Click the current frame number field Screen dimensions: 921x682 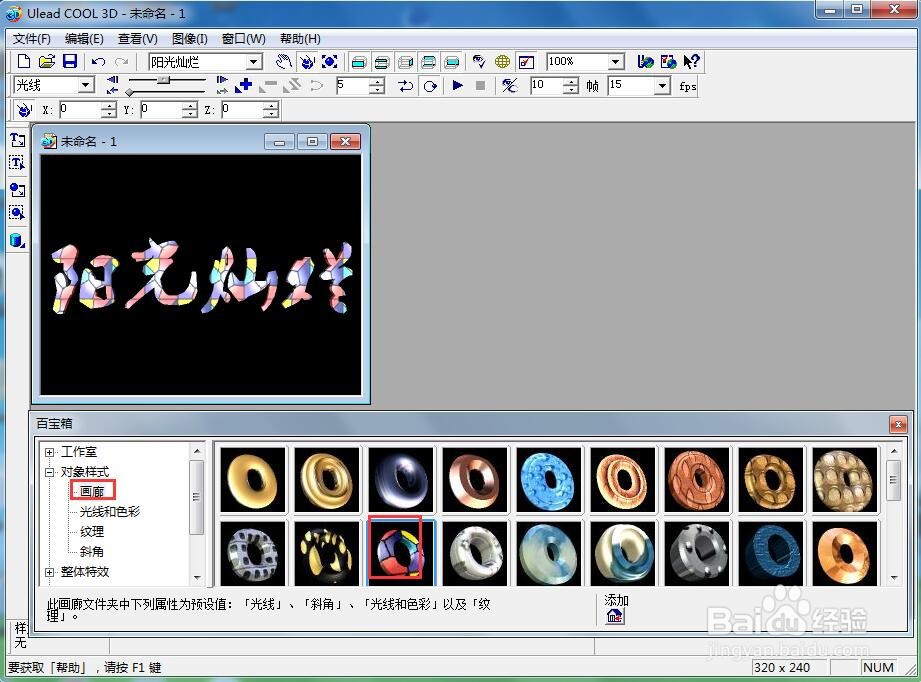click(352, 85)
